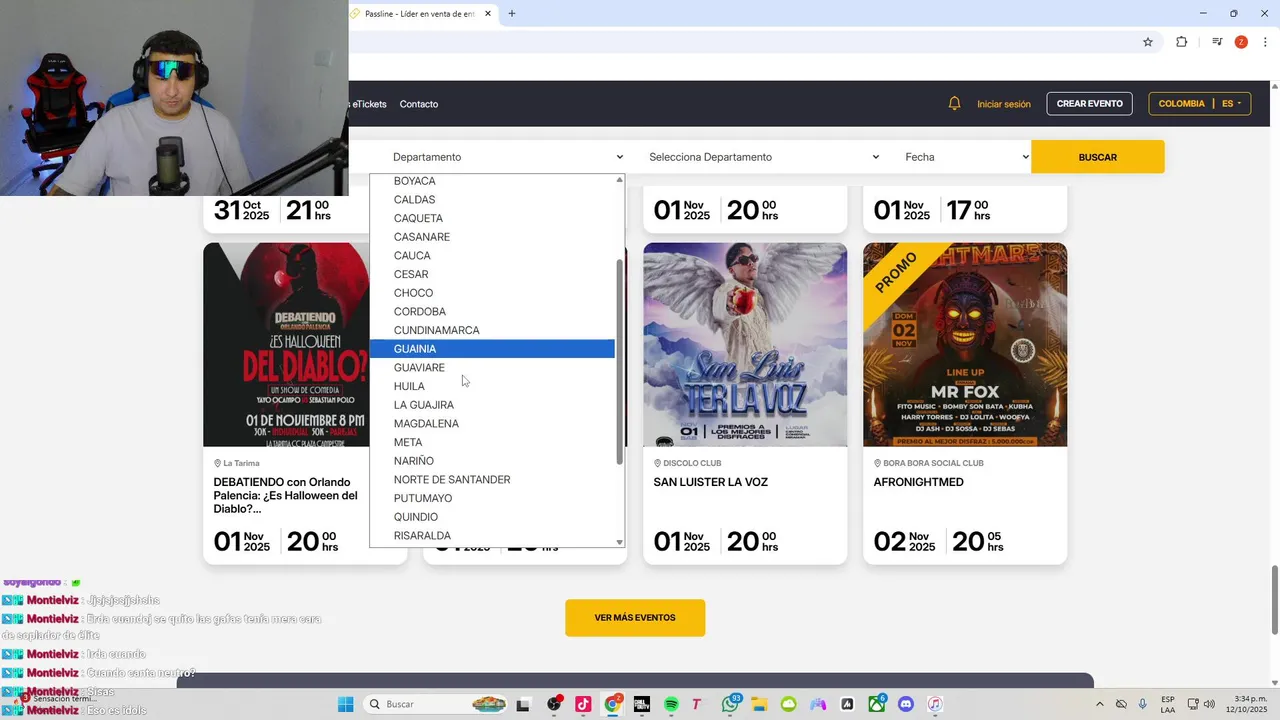Open the media control icon in Chrome toolbar

(x=1217, y=42)
